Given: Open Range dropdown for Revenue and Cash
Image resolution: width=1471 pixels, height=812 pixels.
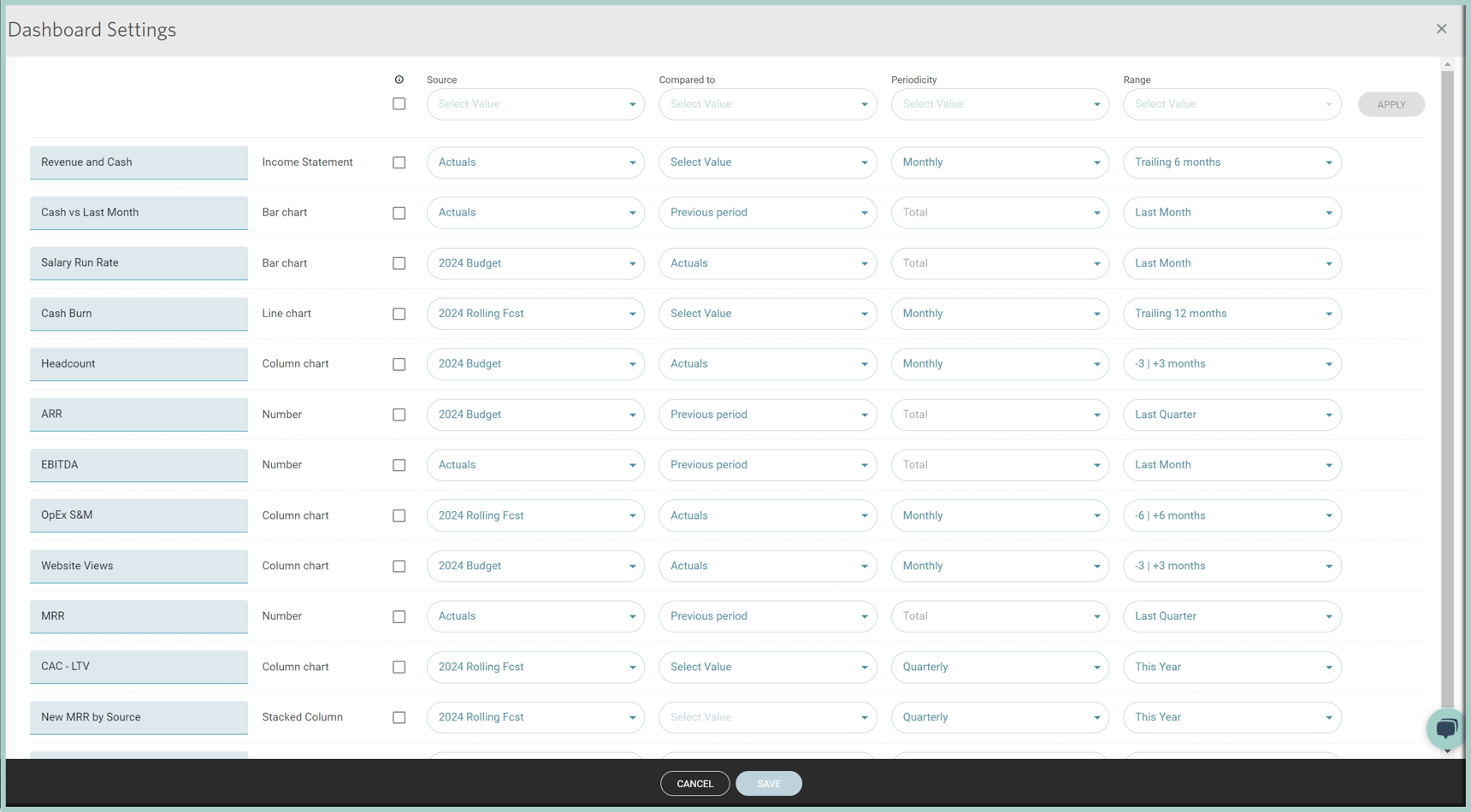Looking at the screenshot, I should [x=1232, y=162].
